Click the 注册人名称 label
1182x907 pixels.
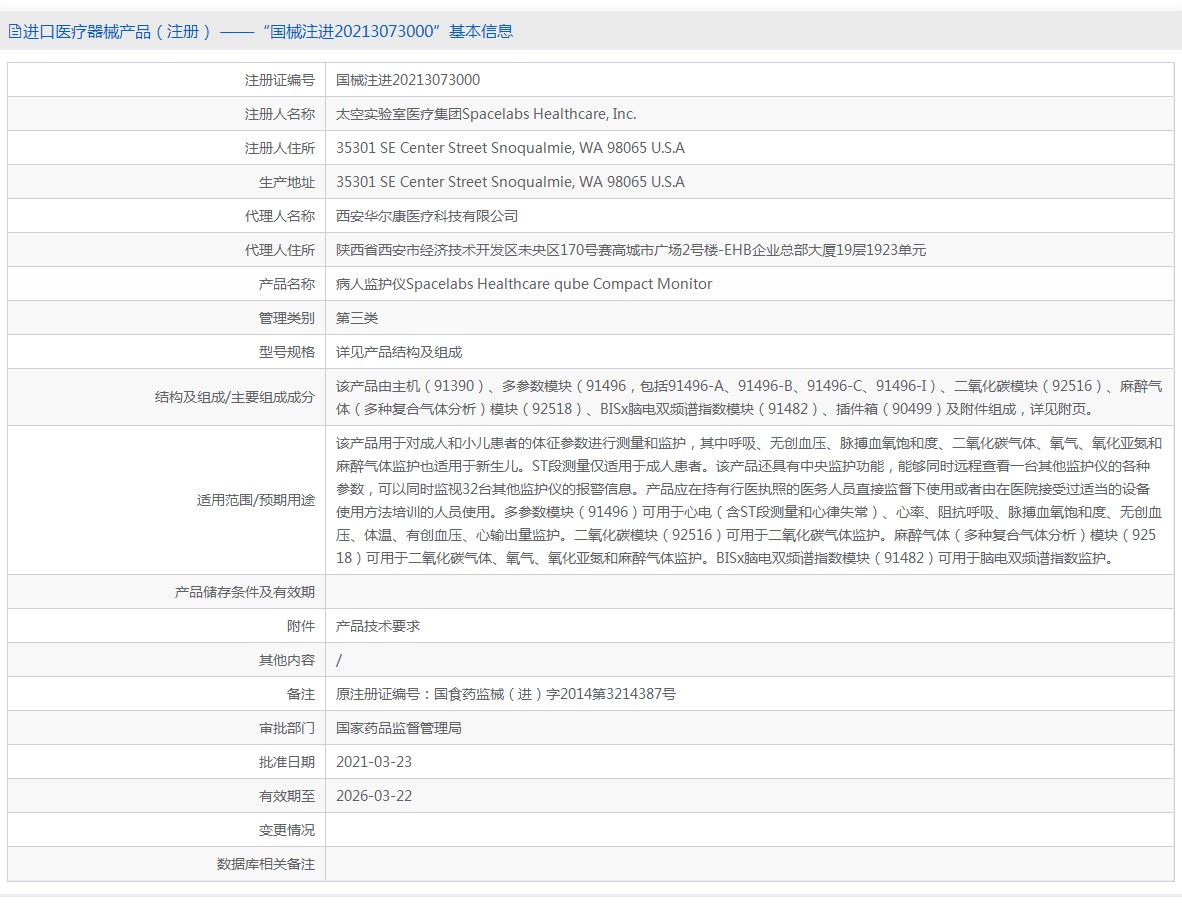280,114
